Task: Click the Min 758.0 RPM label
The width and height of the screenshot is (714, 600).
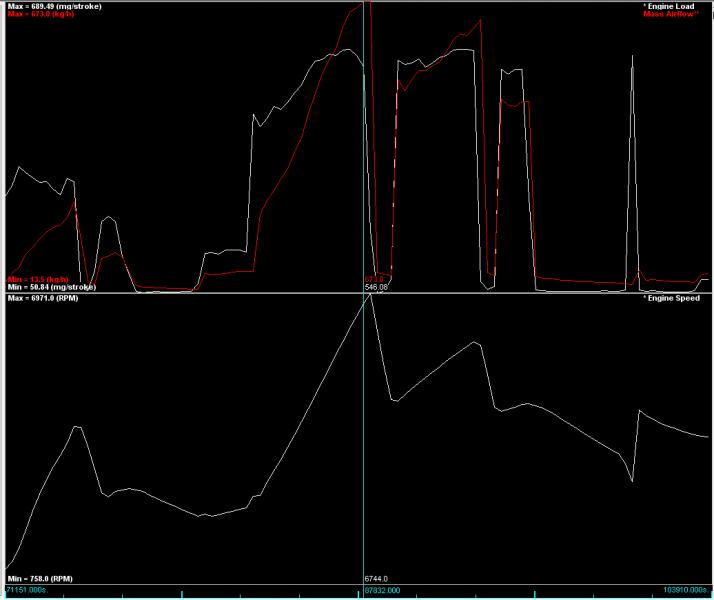Action: tap(41, 578)
